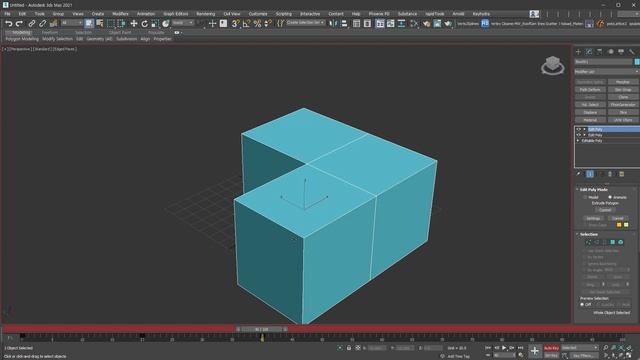The width and height of the screenshot is (640, 360).
Task: Click the Undo arrow icon
Action: click(8, 24)
